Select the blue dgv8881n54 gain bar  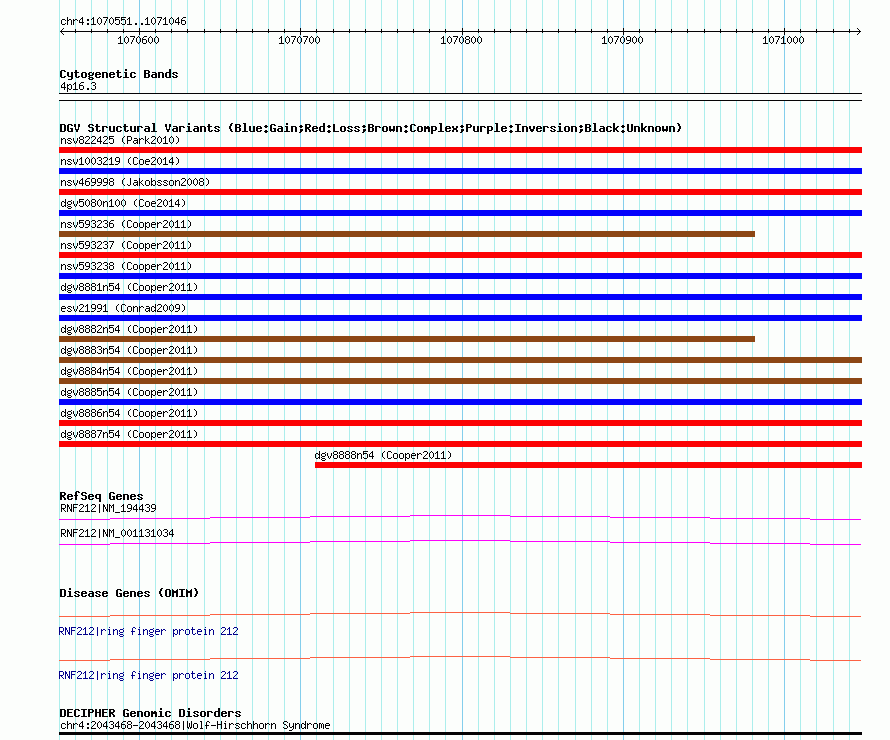[460, 297]
